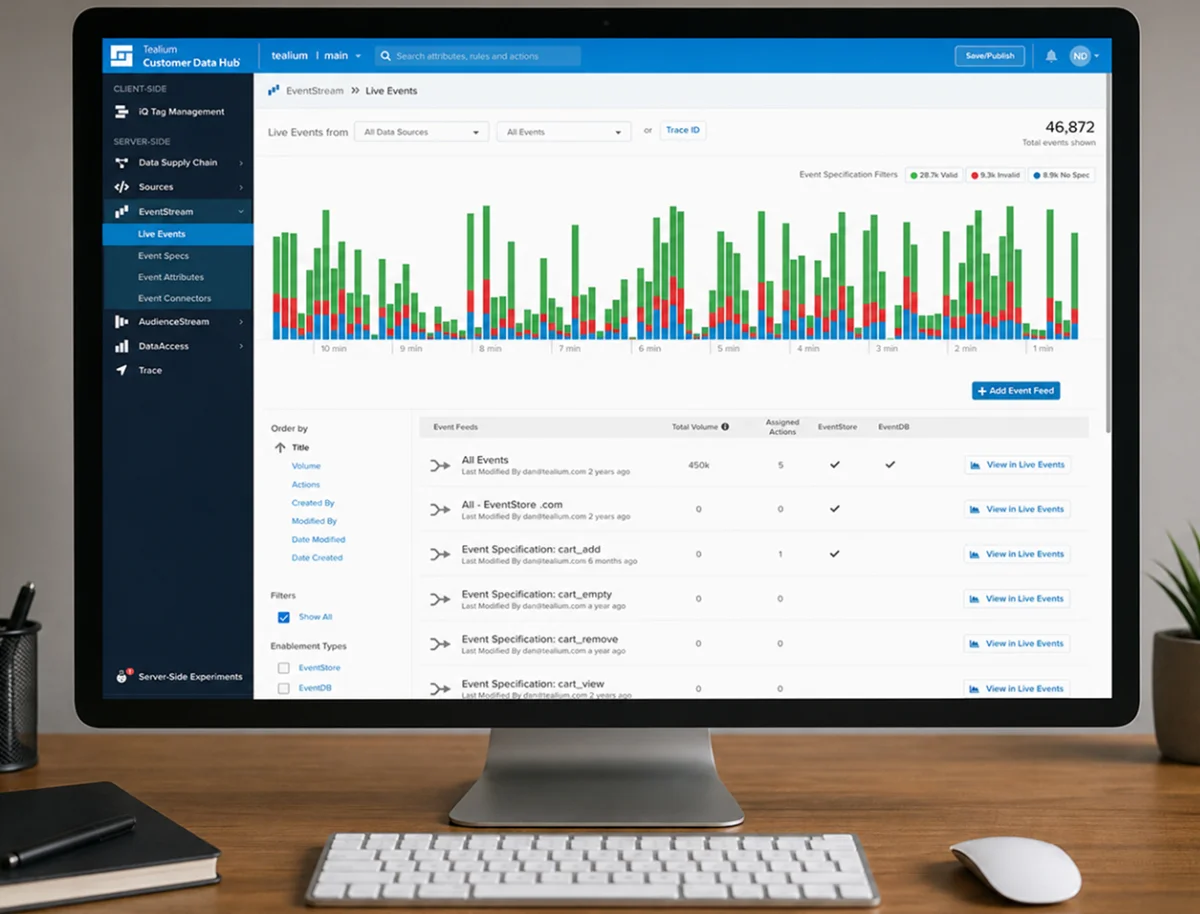Click View in Live Events for cart_empty
The height and width of the screenshot is (914, 1200).
pyautogui.click(x=1017, y=599)
